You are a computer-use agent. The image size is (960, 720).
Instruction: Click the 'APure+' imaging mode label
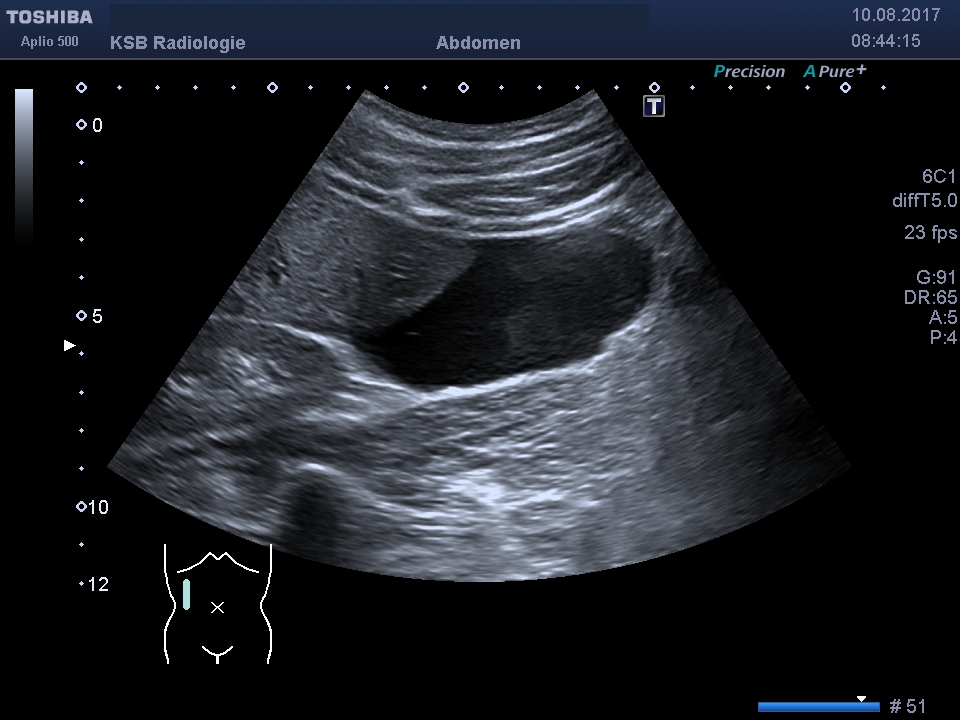835,71
